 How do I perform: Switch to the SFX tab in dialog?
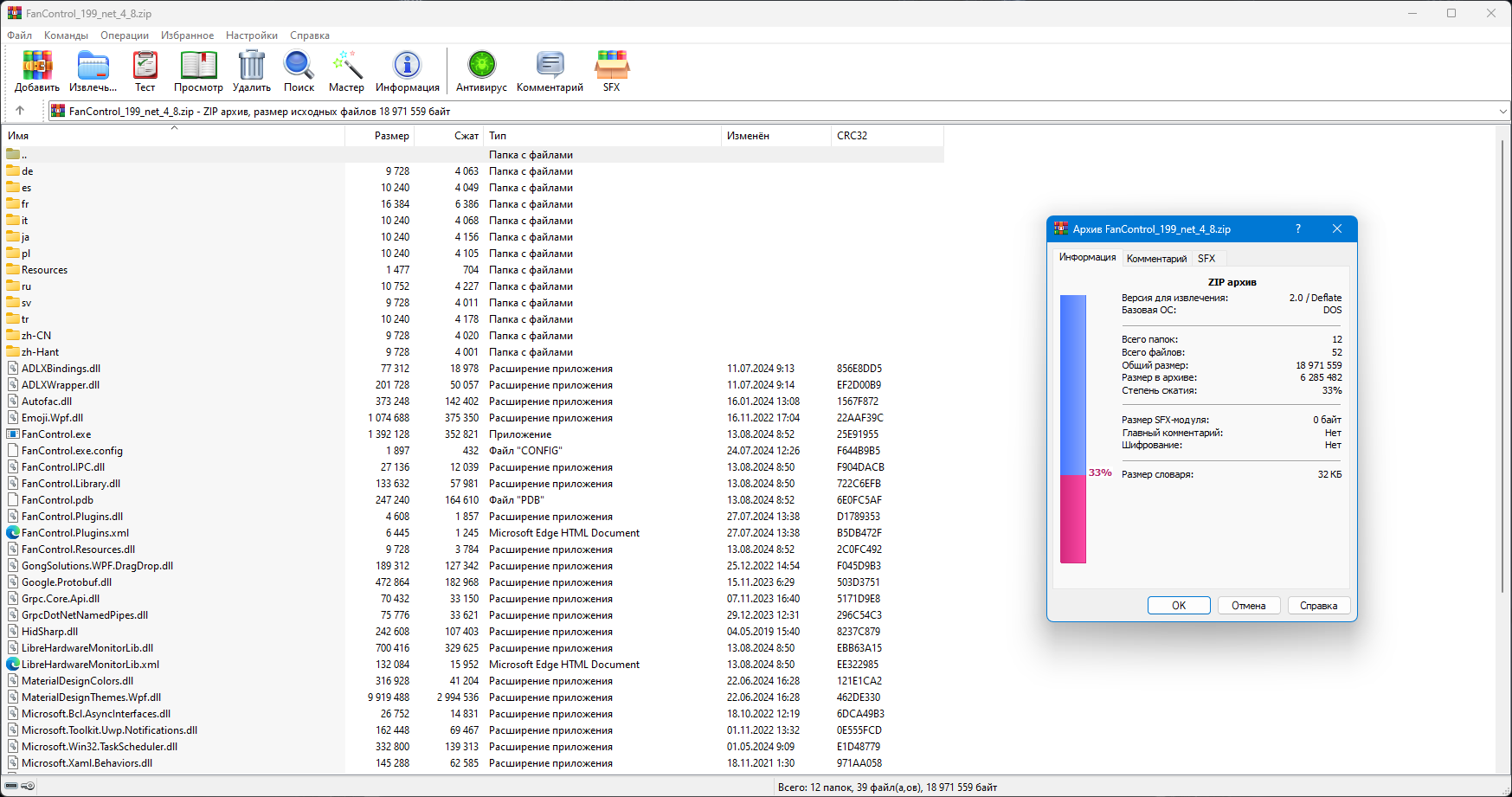1206,259
